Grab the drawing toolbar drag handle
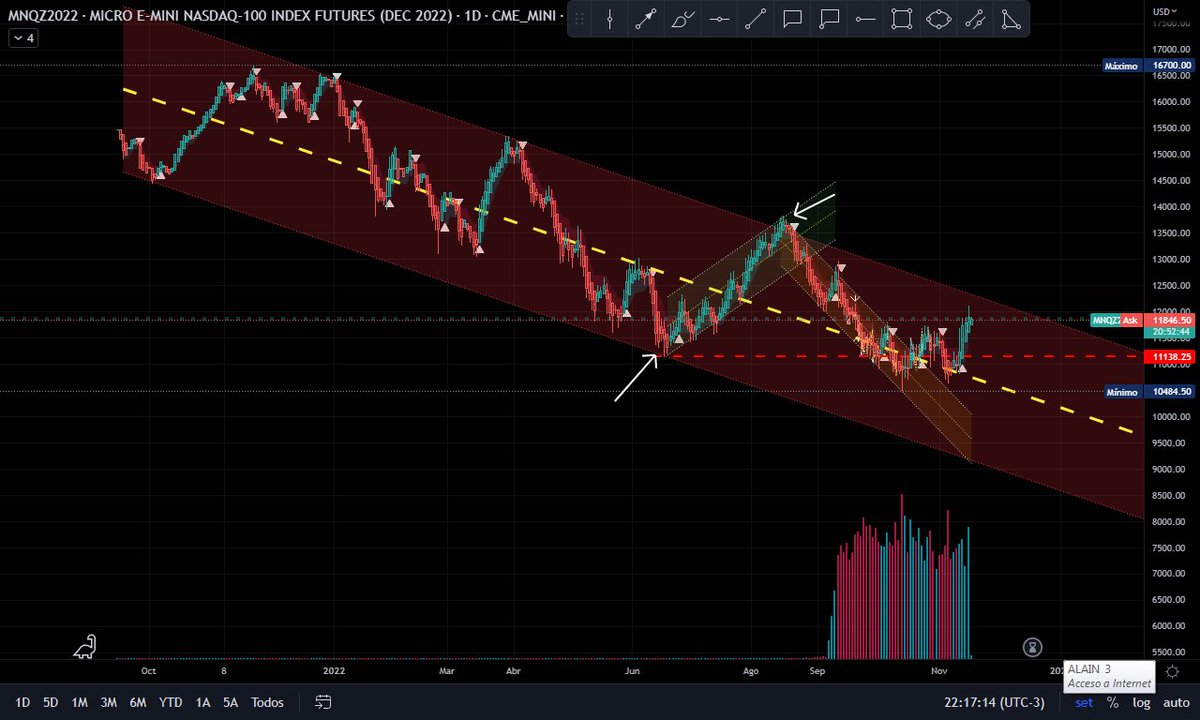1200x720 pixels. 579,19
